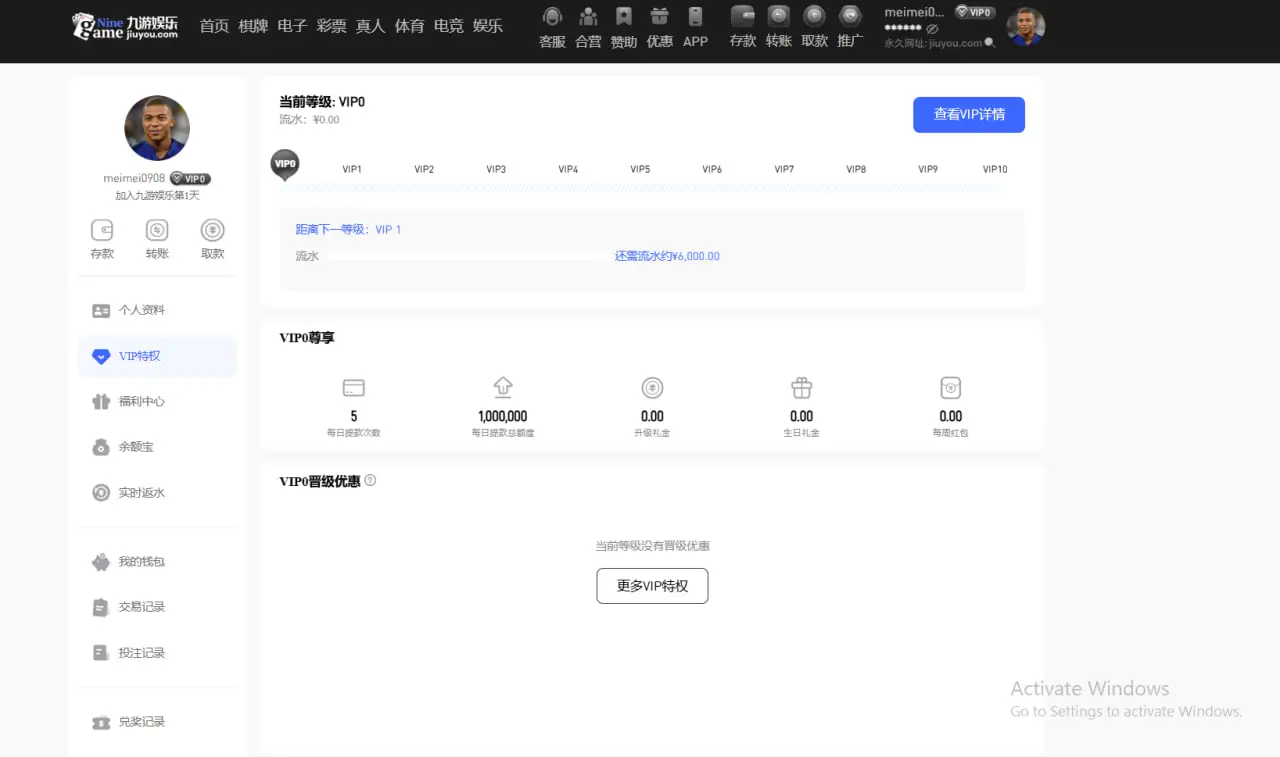
Task: Click the 客服 customer service headset icon
Action: click(552, 17)
